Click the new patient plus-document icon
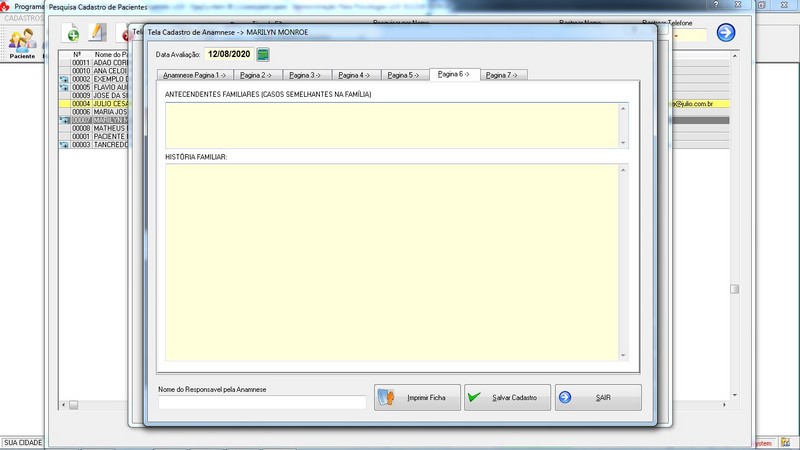Screen dimensions: 800x450 tap(72, 33)
